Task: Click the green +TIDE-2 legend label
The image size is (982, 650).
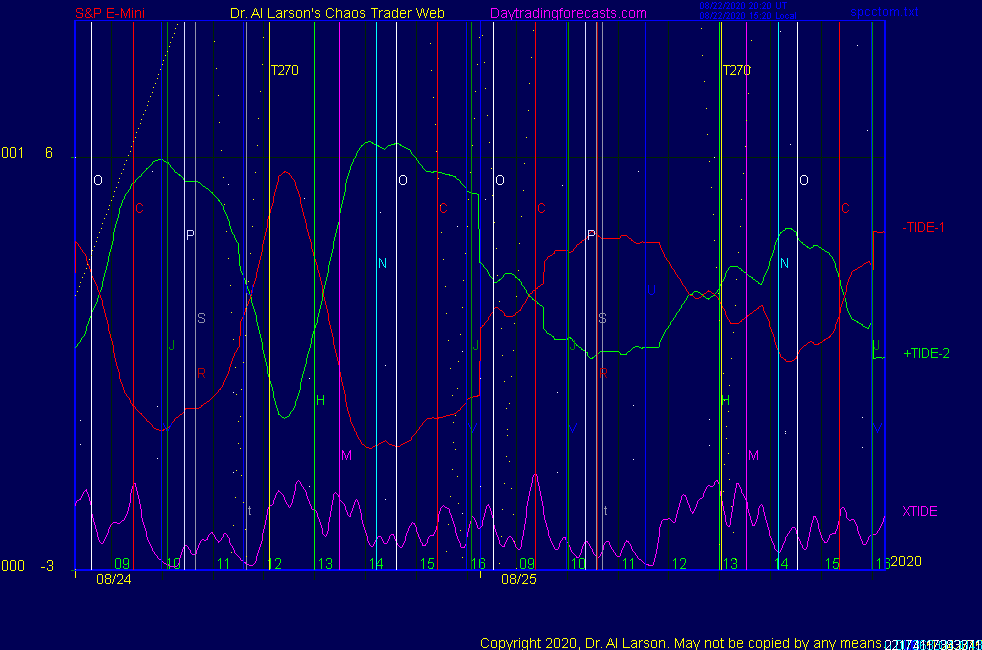Action: pyautogui.click(x=926, y=353)
